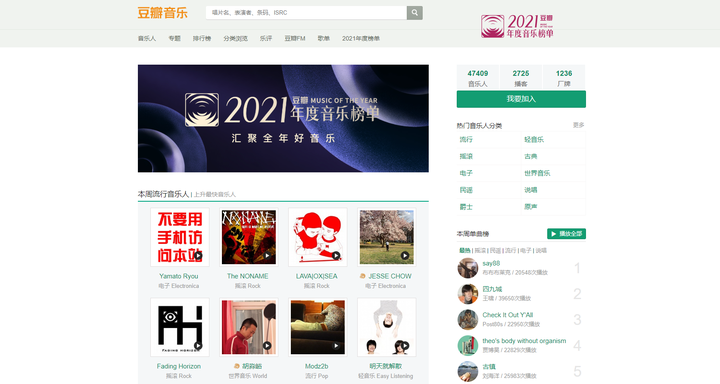
Task: Open the Yamato Ryou artist link
Action: tap(179, 277)
